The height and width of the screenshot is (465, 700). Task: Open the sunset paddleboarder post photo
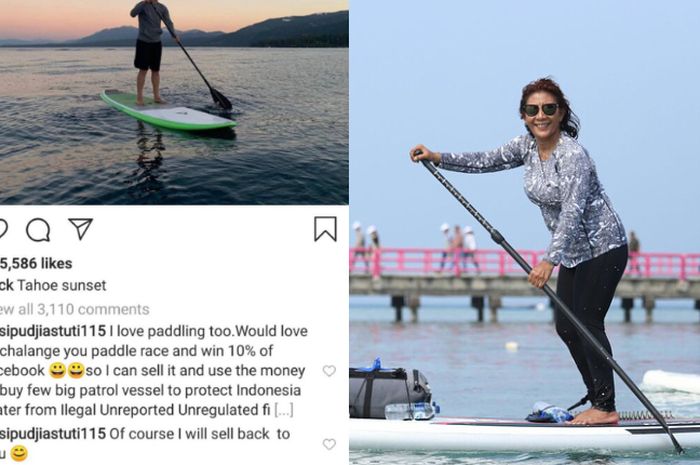(174, 102)
